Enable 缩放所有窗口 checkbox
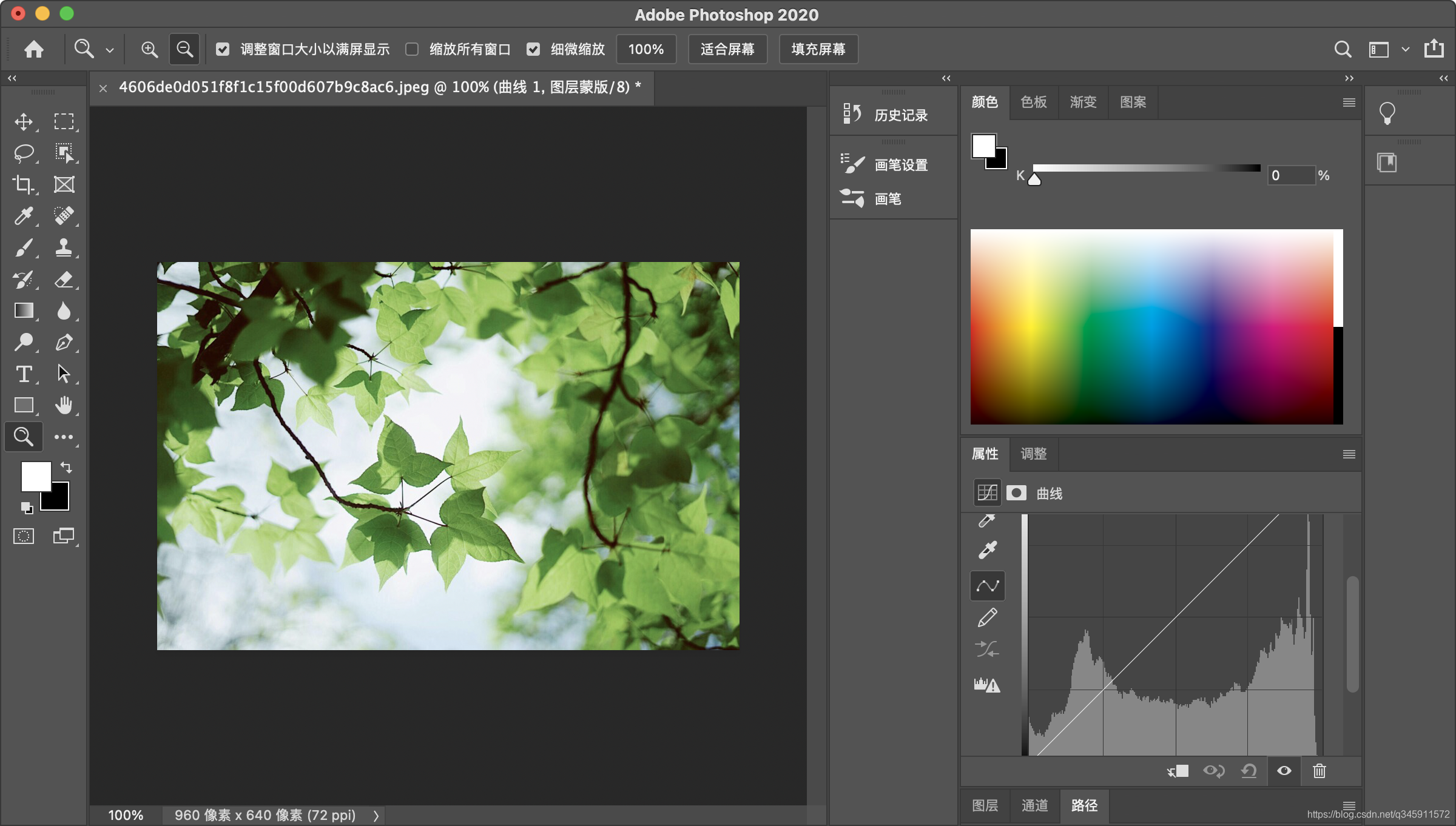This screenshot has height=826, width=1456. [412, 49]
